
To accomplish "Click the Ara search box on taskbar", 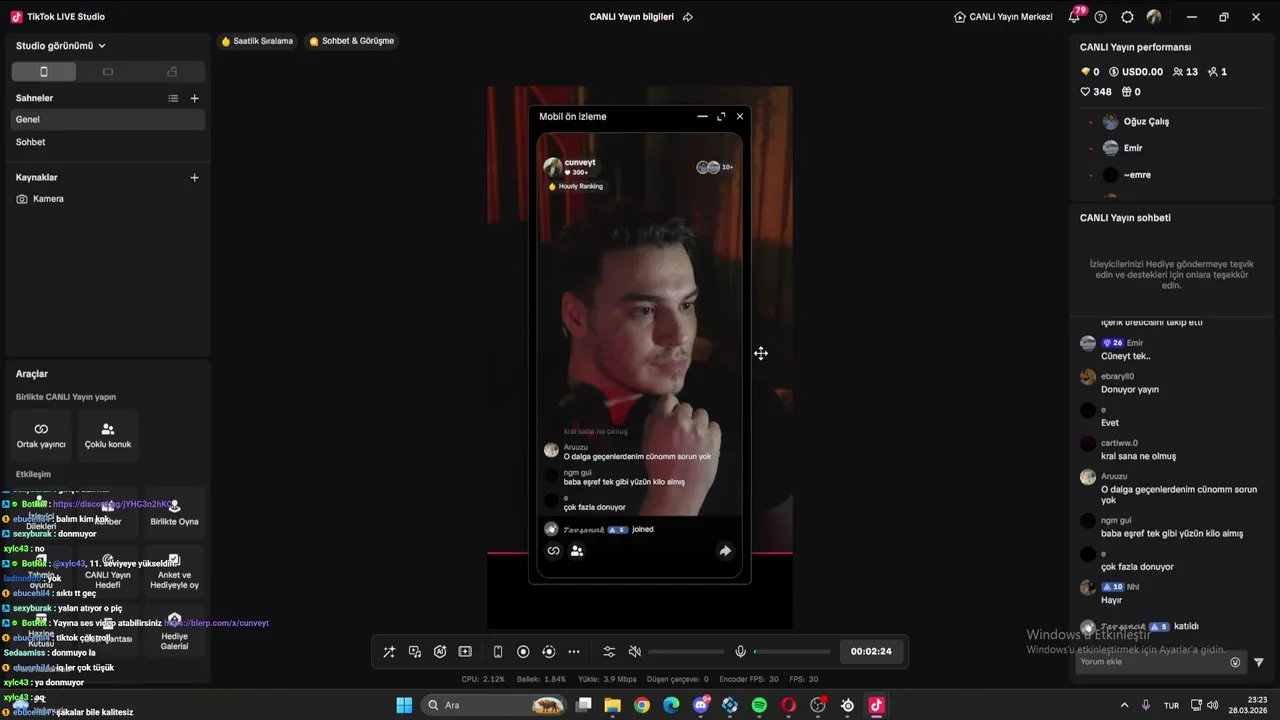I will (494, 705).
